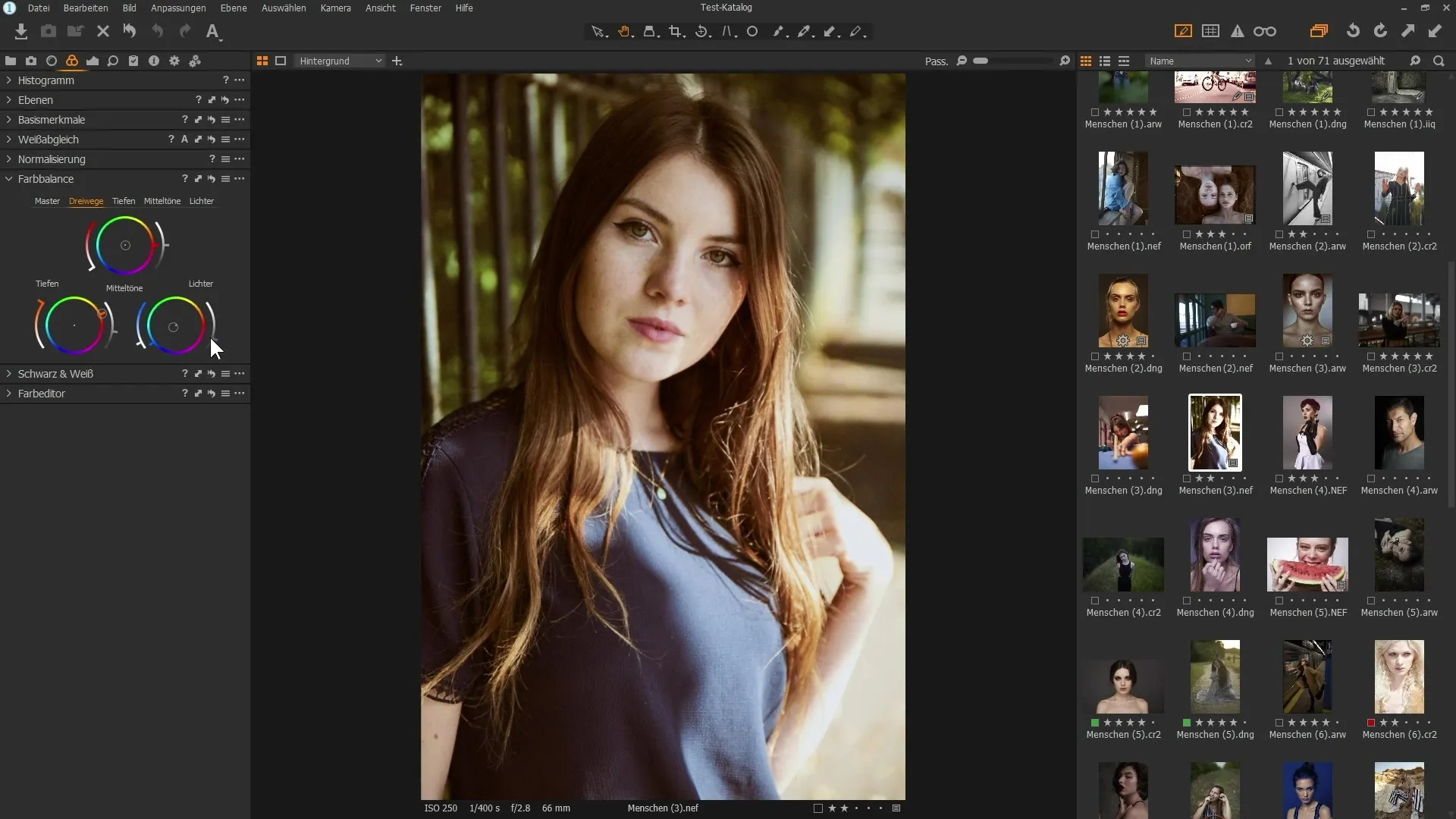
Task: Select the pointer select tool
Action: click(599, 31)
